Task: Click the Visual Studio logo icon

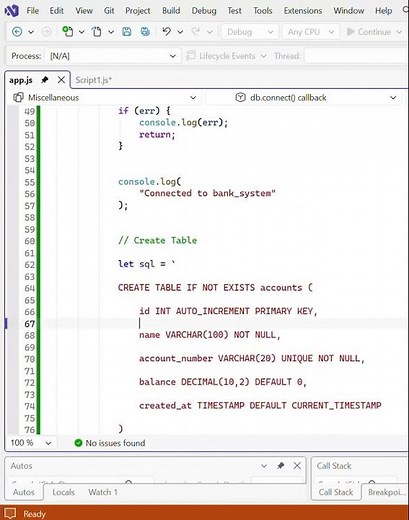Action: pyautogui.click(x=11, y=10)
